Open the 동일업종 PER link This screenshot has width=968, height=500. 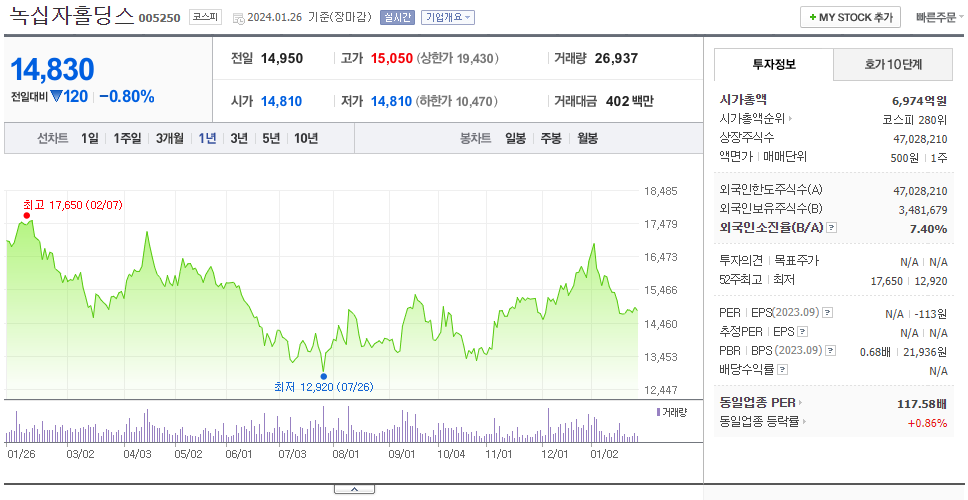pos(761,403)
